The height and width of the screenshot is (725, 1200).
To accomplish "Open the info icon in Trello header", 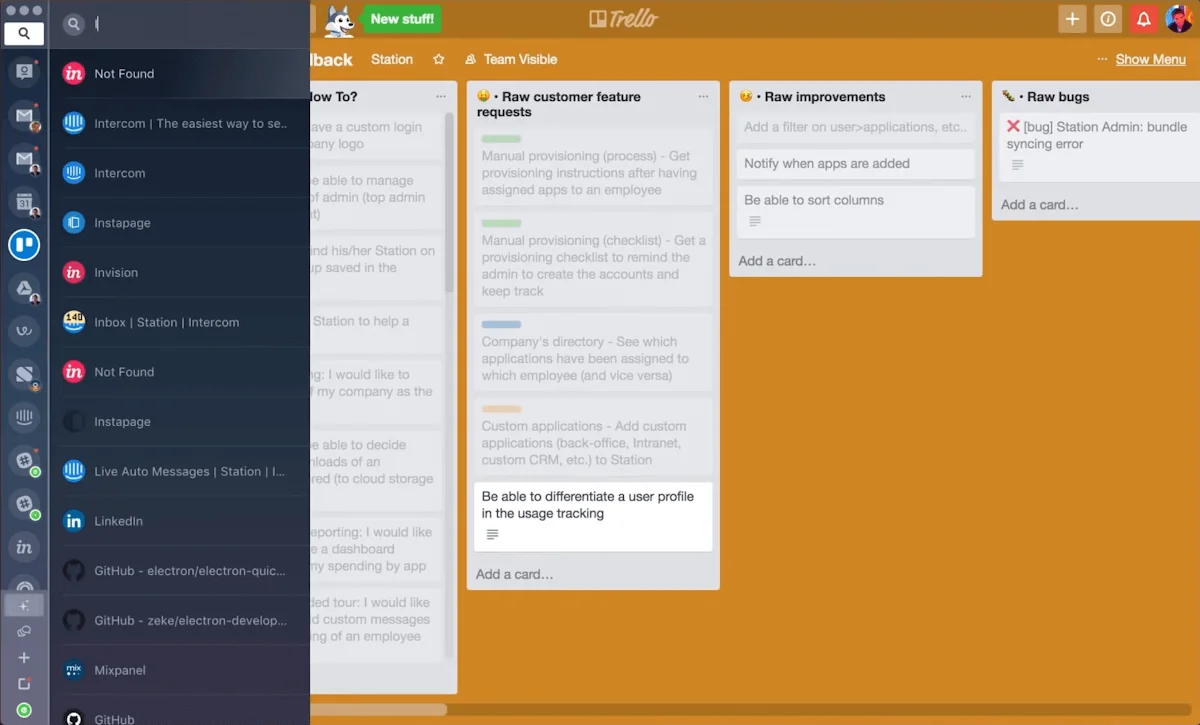I will (x=1107, y=19).
